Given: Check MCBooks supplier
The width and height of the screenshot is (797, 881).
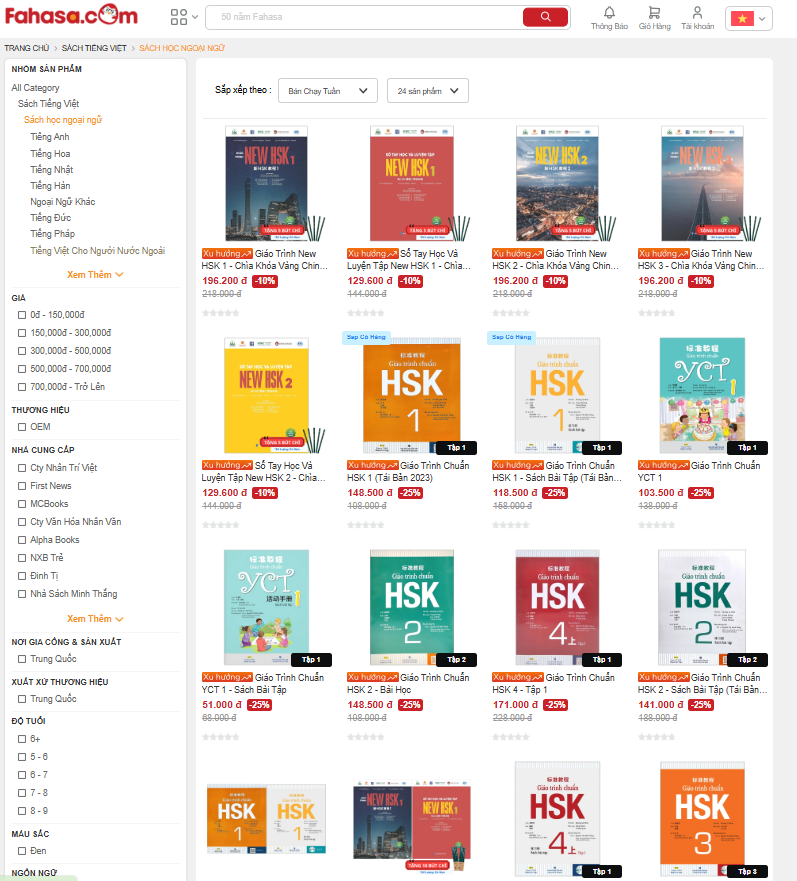Looking at the screenshot, I should click(22, 503).
